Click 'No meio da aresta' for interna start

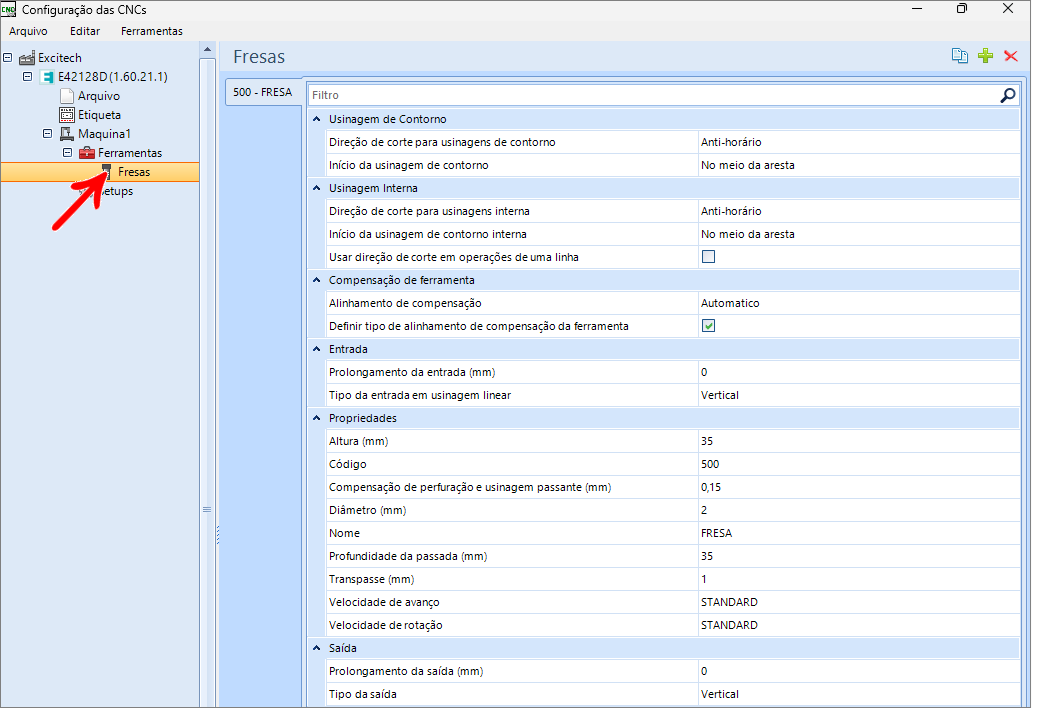pyautogui.click(x=747, y=235)
